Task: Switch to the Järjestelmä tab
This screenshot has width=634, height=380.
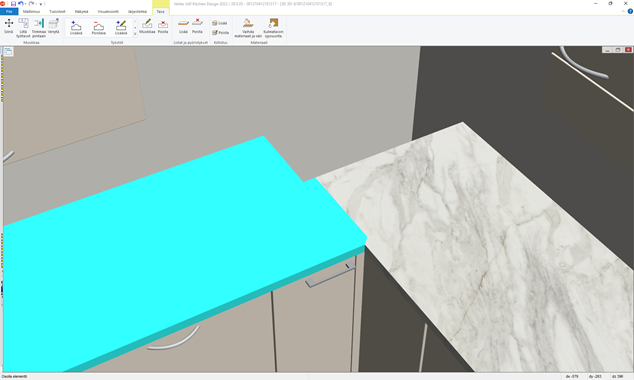Action: coord(137,11)
